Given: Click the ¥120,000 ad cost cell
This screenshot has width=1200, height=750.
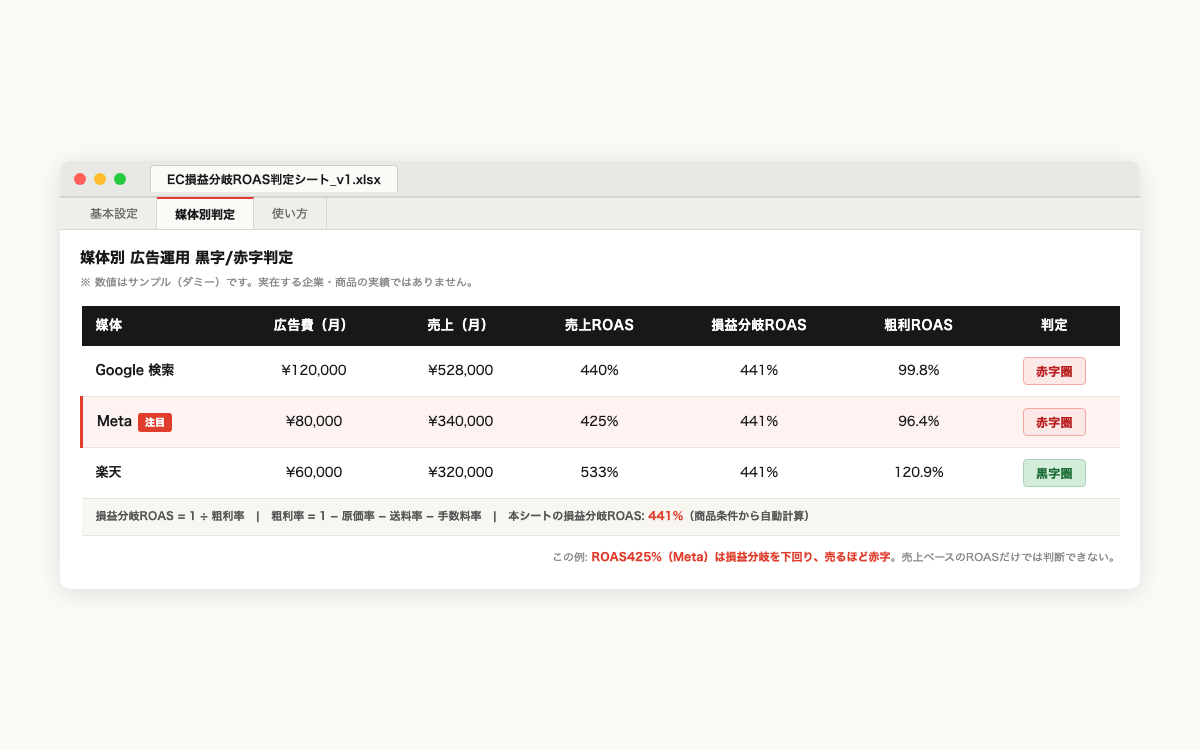Looking at the screenshot, I should coord(314,370).
